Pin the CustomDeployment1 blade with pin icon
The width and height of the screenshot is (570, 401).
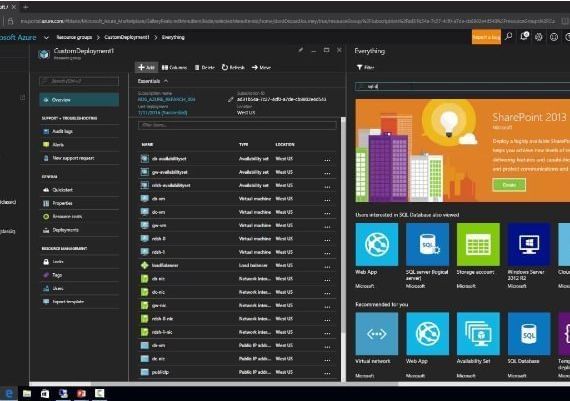pos(301,50)
